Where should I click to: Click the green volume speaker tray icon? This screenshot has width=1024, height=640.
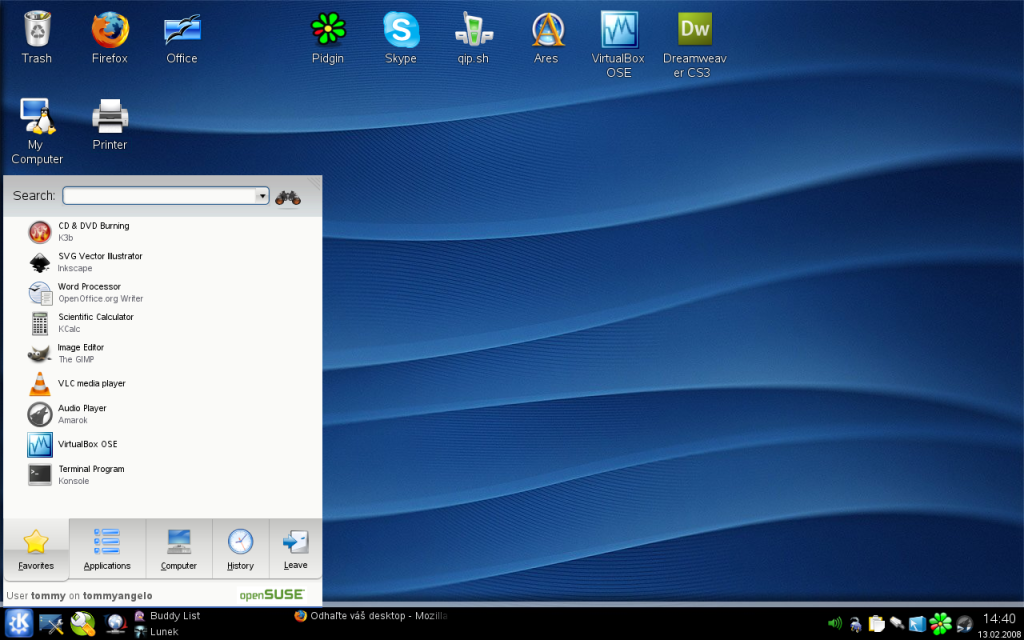tap(835, 624)
